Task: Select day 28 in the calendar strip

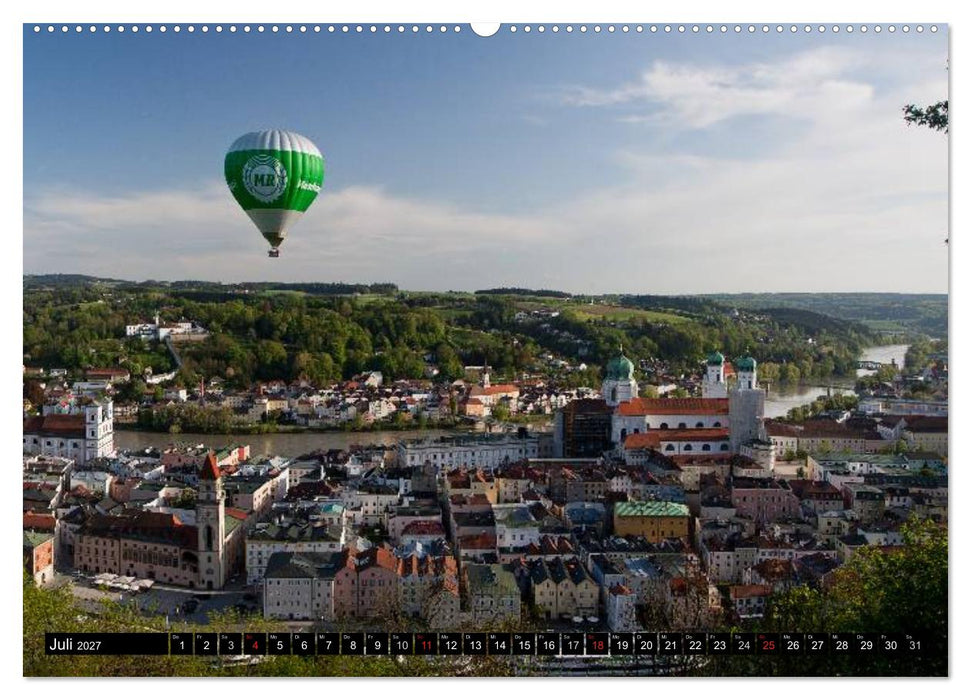Action: (842, 644)
